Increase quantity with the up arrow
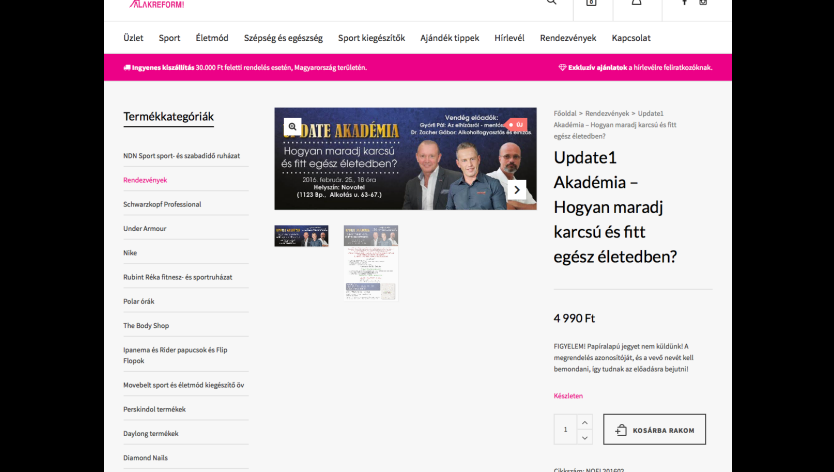 [585, 422]
